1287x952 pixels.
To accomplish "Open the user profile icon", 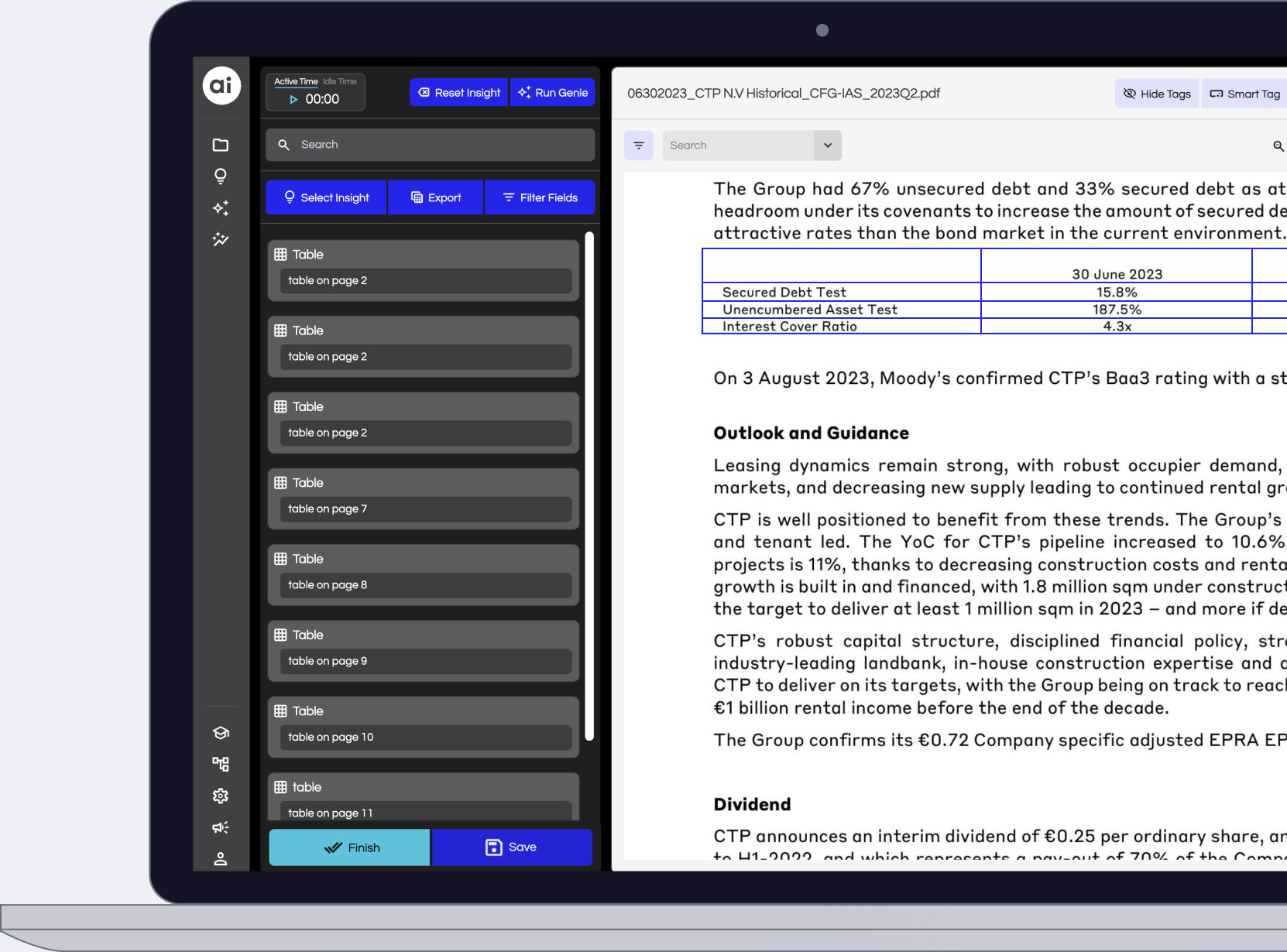I will (221, 858).
